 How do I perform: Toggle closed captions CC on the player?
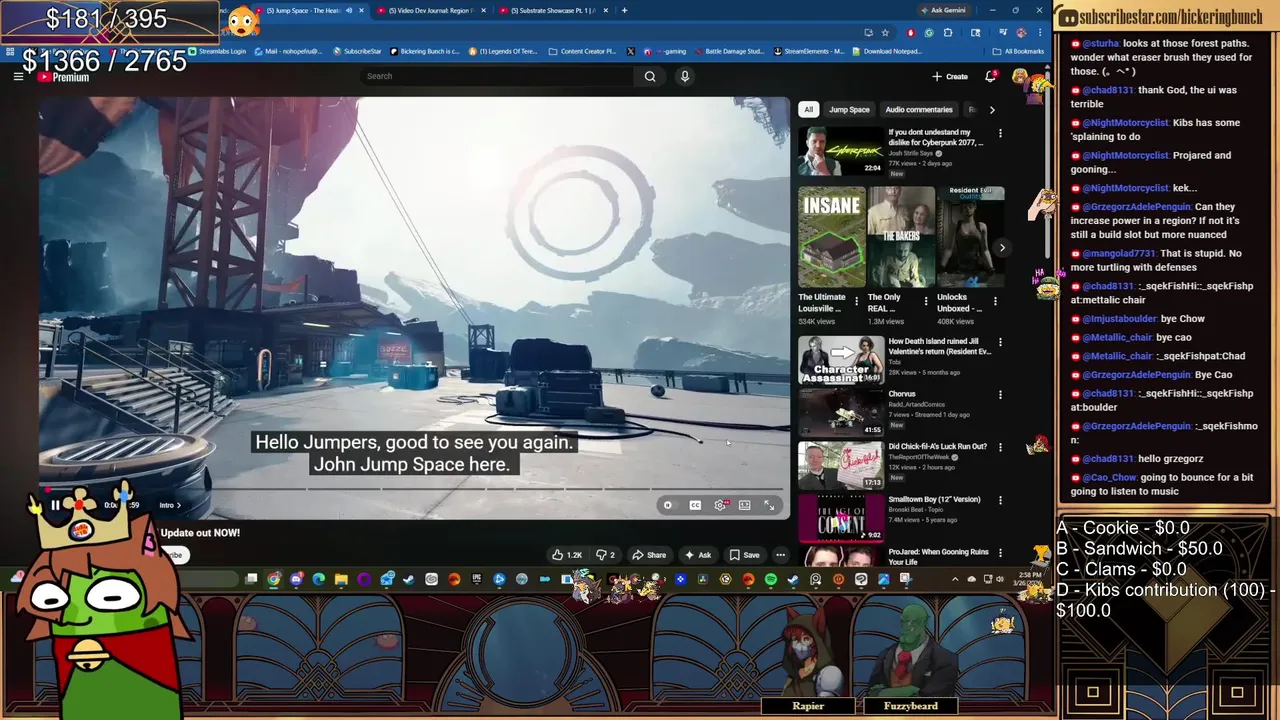[x=695, y=505]
